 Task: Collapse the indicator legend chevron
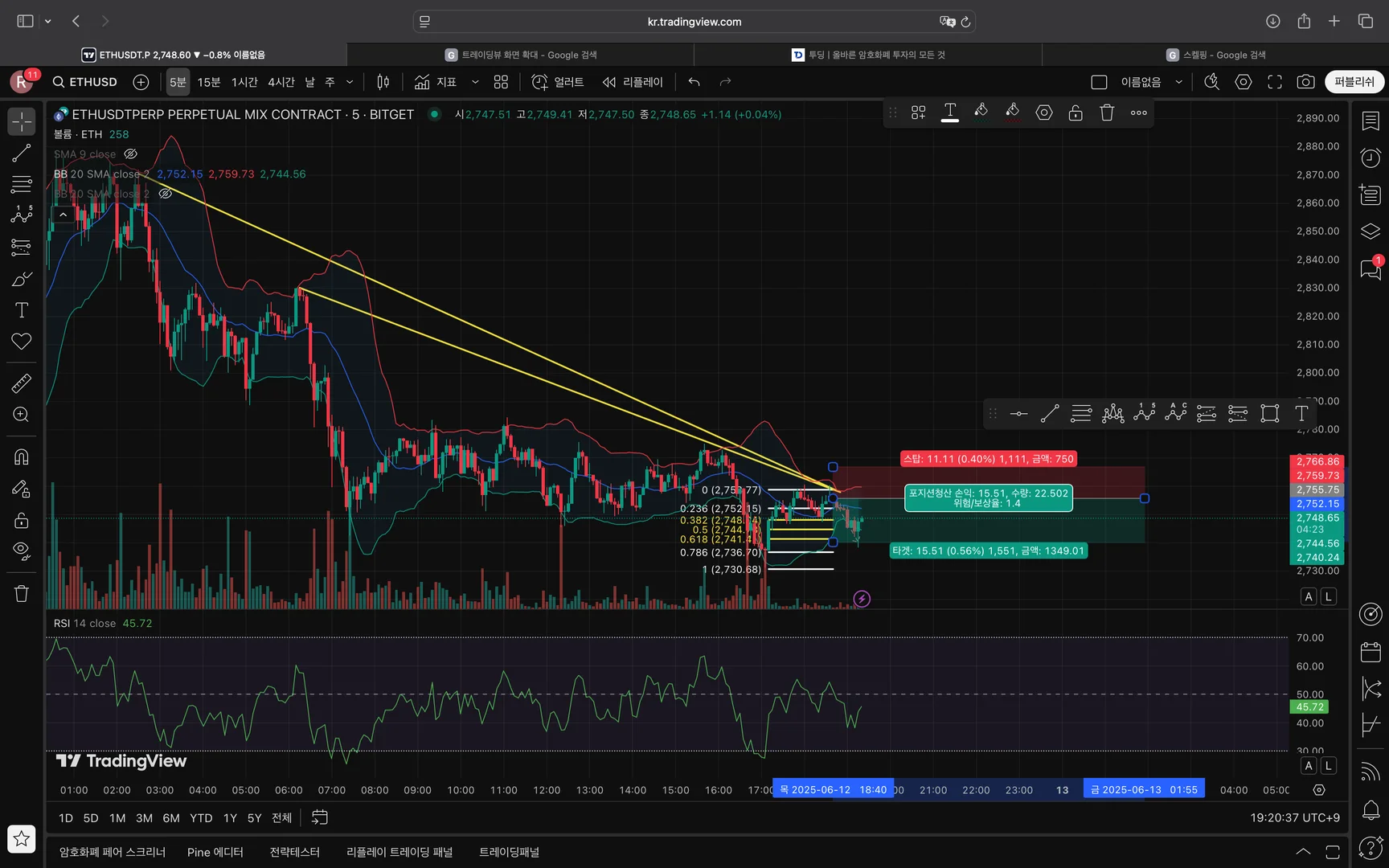(63, 215)
